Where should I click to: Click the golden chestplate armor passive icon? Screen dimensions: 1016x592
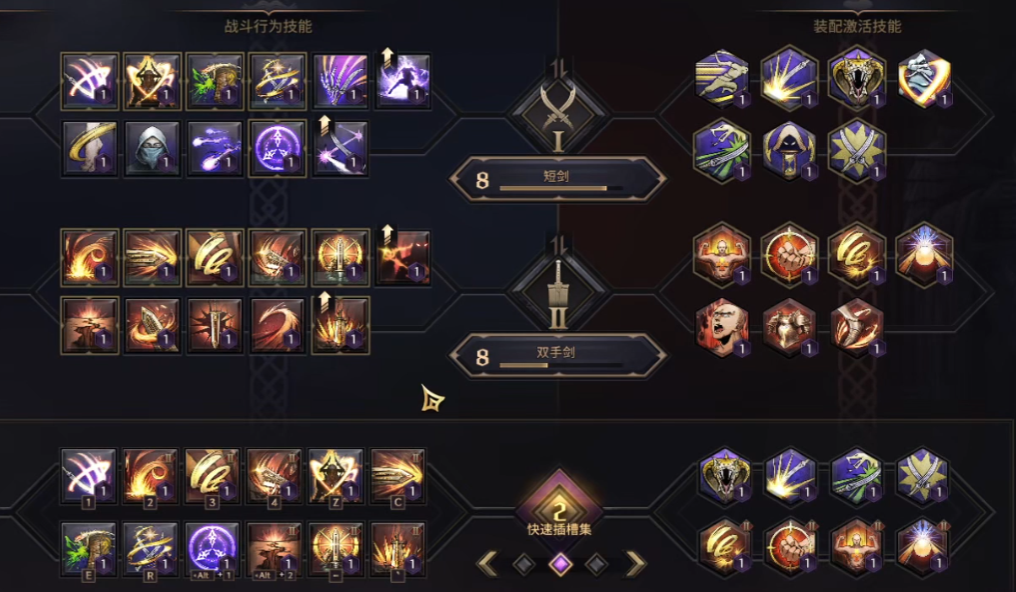pos(789,328)
